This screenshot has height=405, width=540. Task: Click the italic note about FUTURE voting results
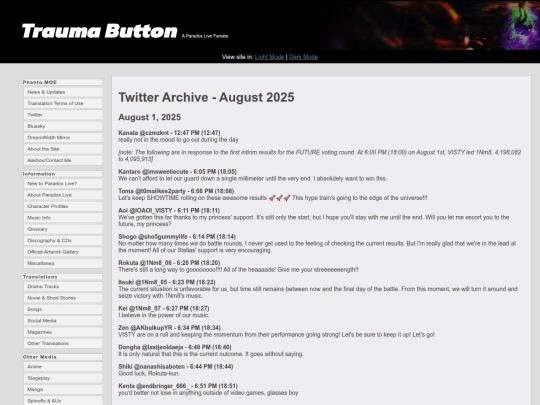(x=320, y=156)
